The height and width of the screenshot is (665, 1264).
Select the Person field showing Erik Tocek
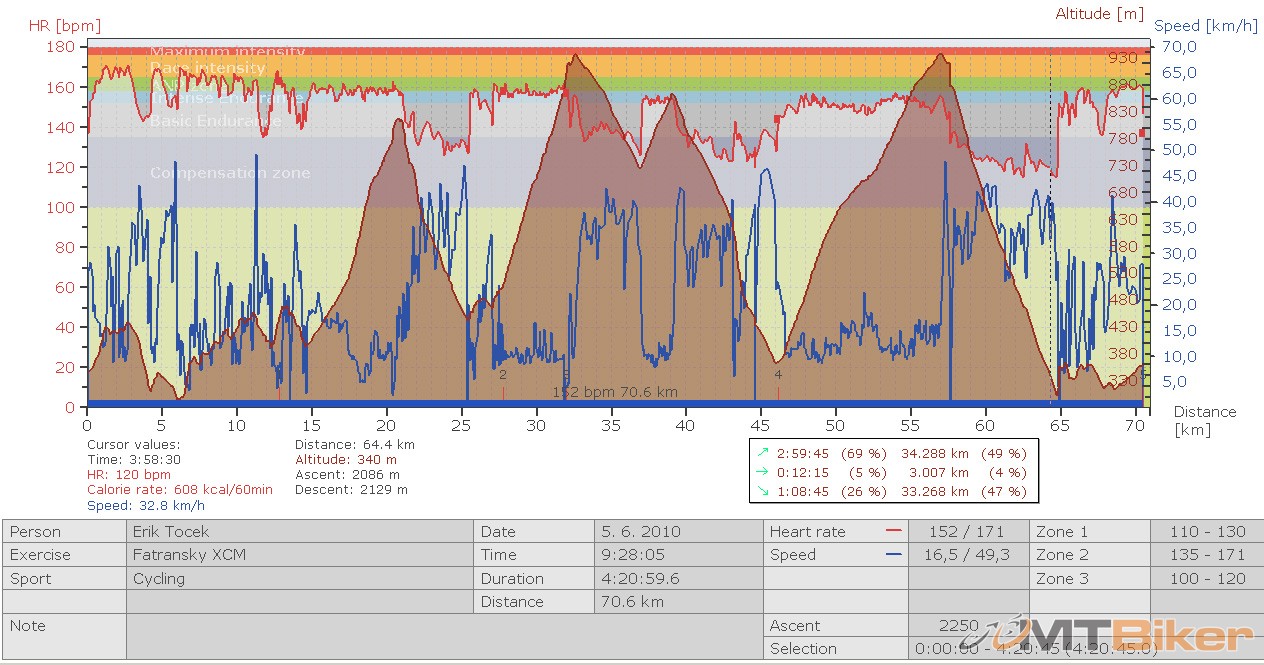(299, 532)
